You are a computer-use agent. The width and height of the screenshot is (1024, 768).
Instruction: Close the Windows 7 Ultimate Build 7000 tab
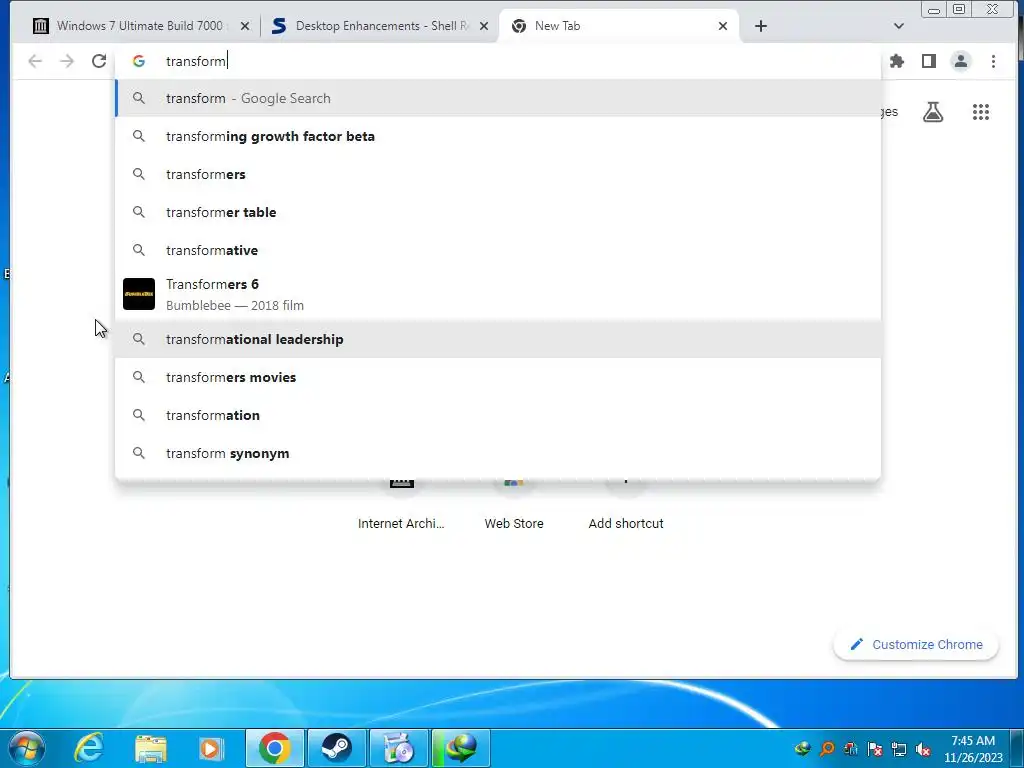click(245, 26)
